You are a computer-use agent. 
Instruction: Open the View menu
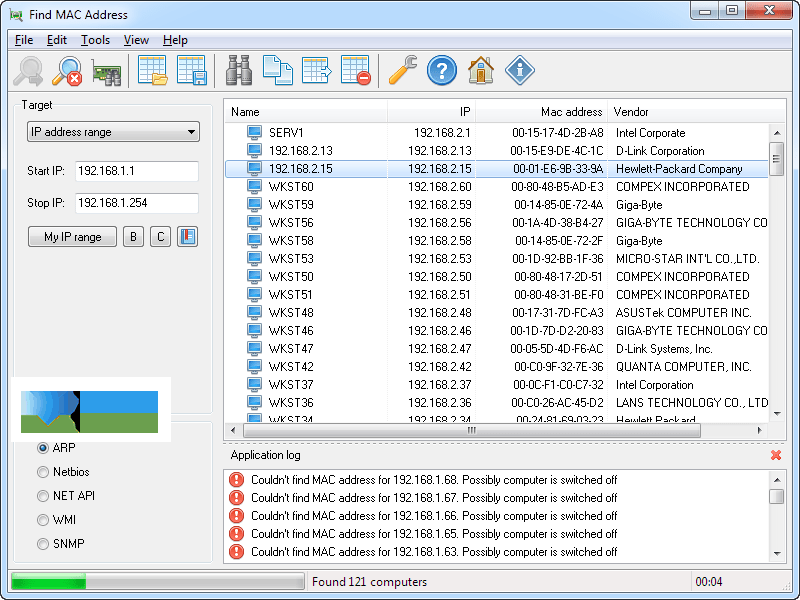coord(136,40)
